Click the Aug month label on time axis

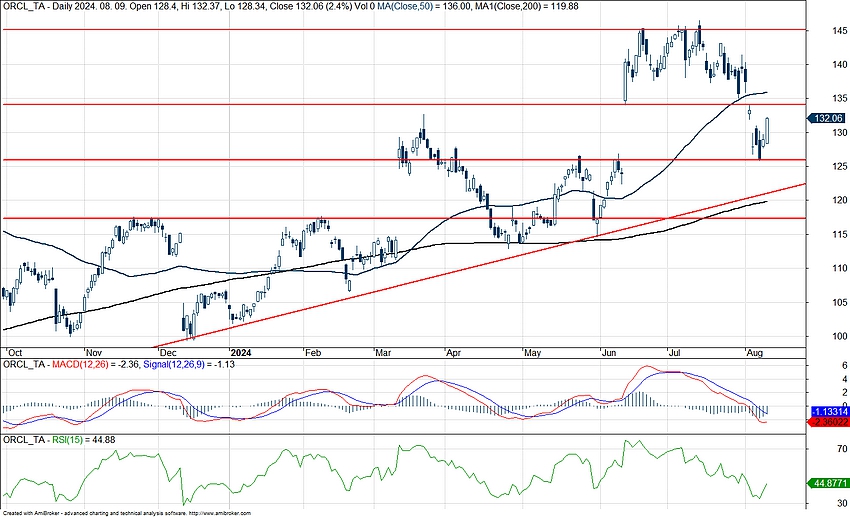pyautogui.click(x=755, y=353)
